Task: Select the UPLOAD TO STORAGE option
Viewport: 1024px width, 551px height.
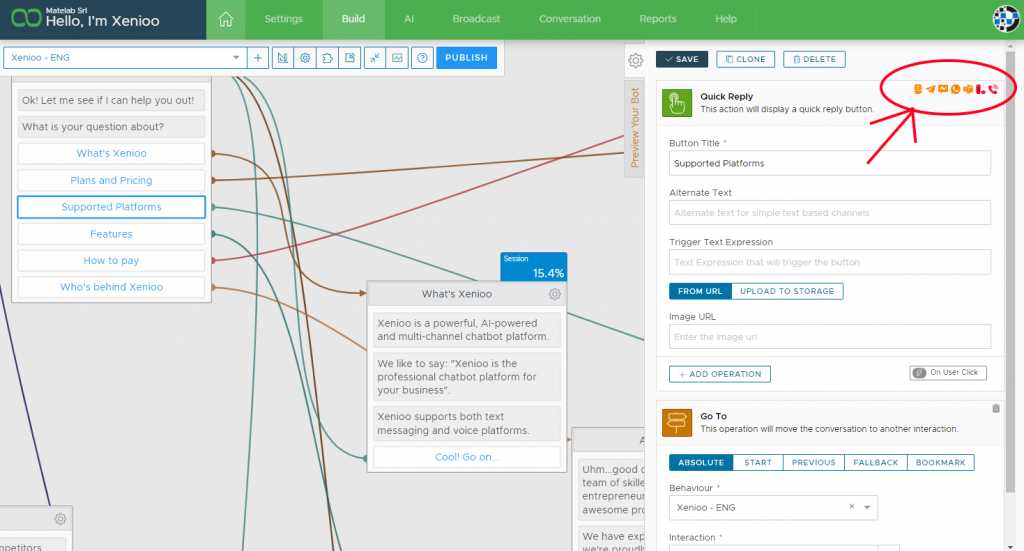Action: pyautogui.click(x=787, y=291)
